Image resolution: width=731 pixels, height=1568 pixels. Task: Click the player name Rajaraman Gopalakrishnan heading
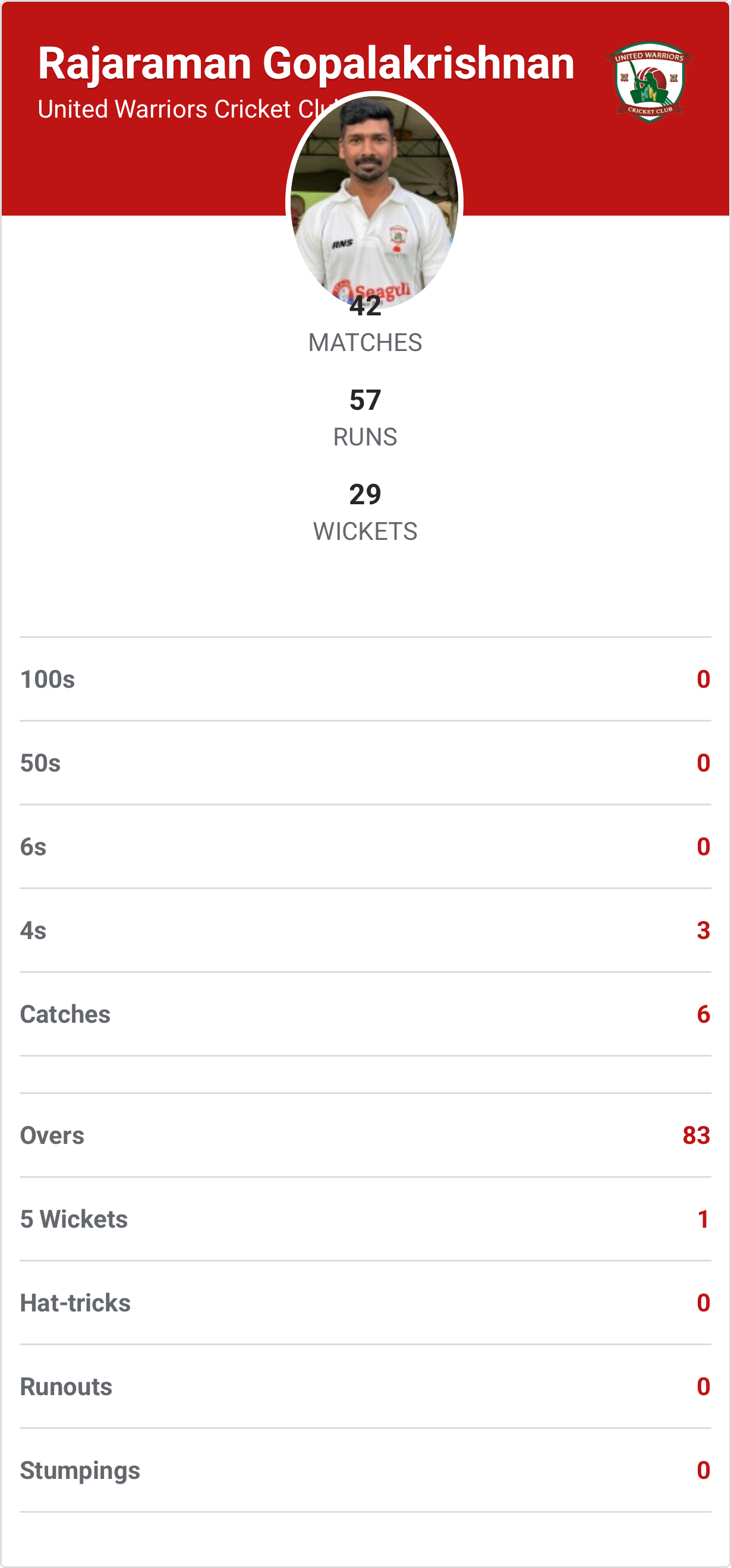tap(306, 64)
